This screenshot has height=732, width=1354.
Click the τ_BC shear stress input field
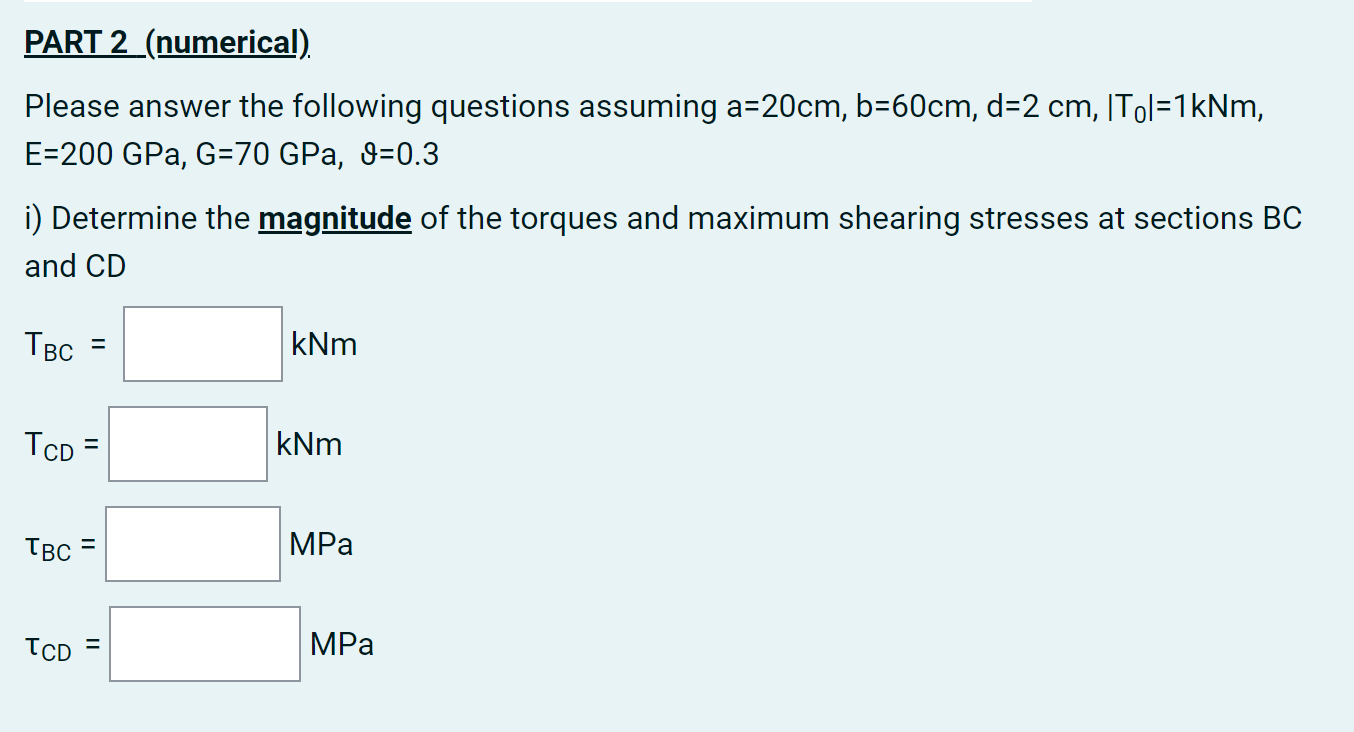pyautogui.click(x=192, y=543)
